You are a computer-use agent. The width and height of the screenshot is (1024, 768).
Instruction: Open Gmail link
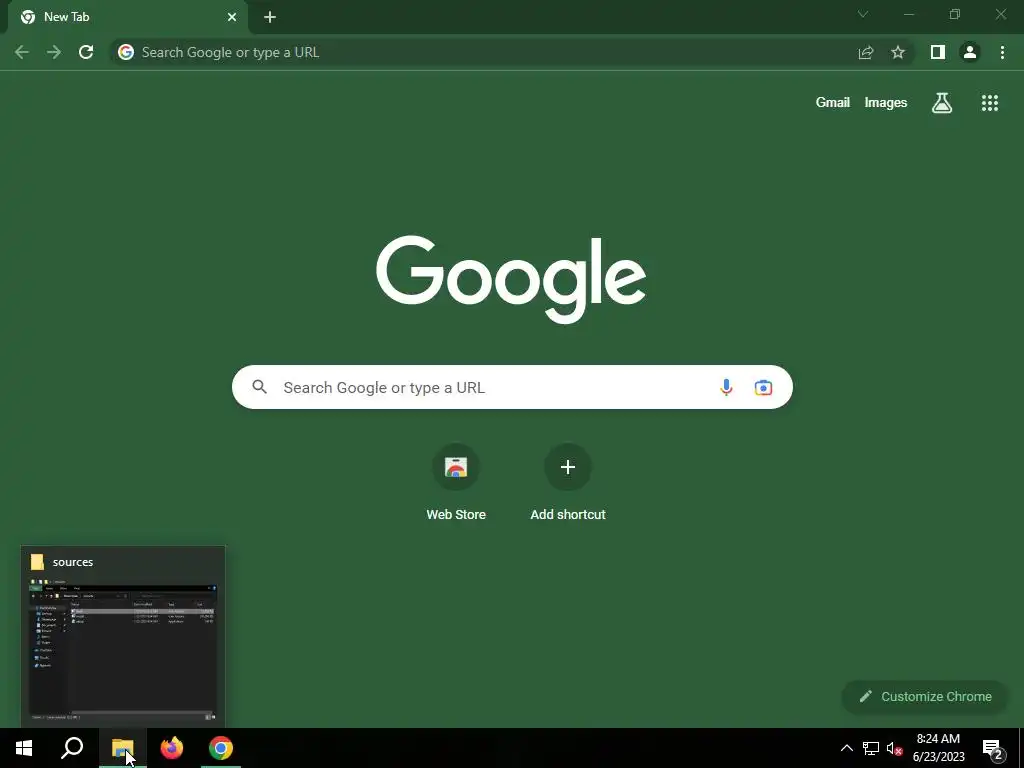pyautogui.click(x=833, y=103)
